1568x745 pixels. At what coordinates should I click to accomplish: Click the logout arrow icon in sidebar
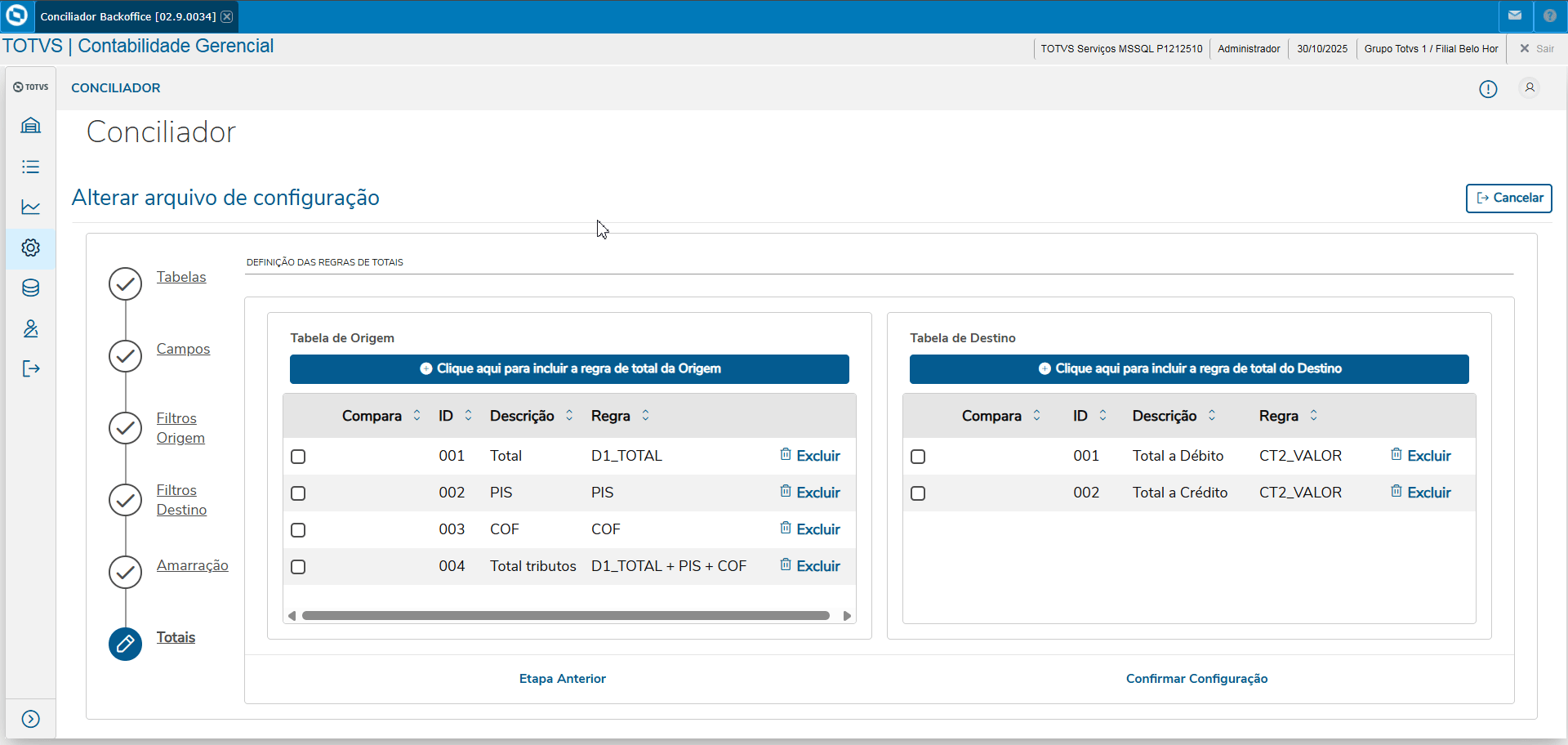31,368
